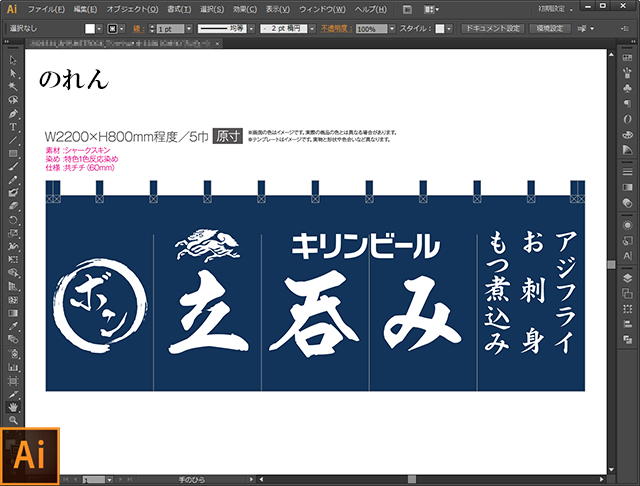Image resolution: width=640 pixels, height=486 pixels.
Task: Pick the Pencil tool
Action: point(13,180)
